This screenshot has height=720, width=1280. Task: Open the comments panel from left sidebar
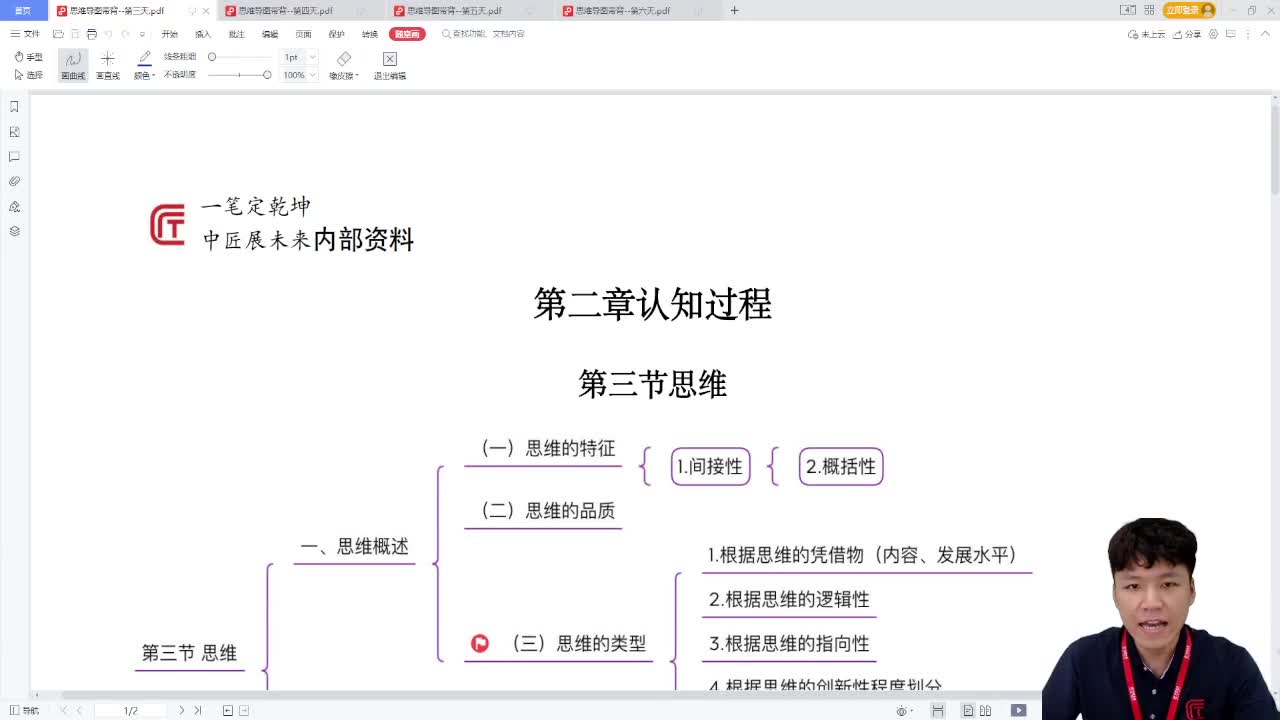tap(13, 156)
